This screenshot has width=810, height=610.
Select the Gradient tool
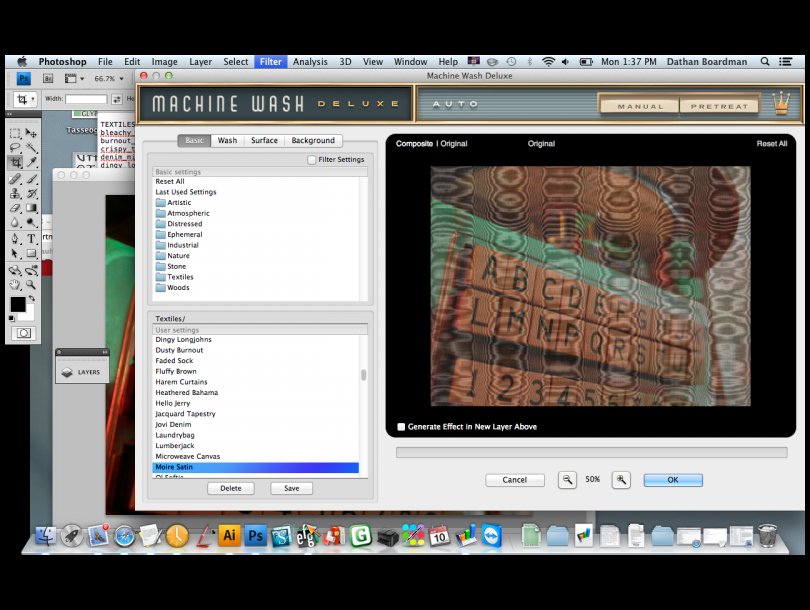[x=32, y=208]
